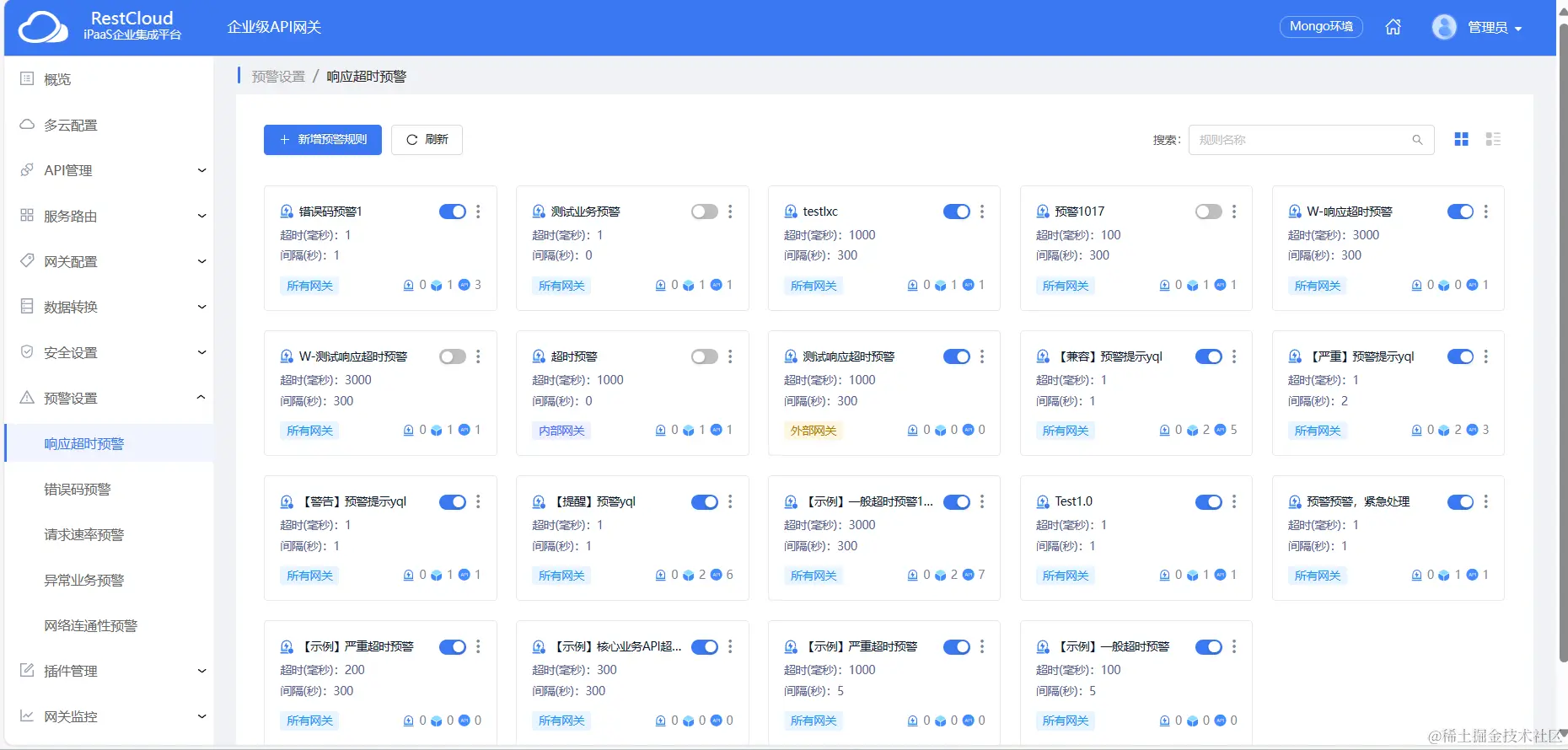
Task: Expand the 数据转换 menu chevron
Action: [x=201, y=307]
